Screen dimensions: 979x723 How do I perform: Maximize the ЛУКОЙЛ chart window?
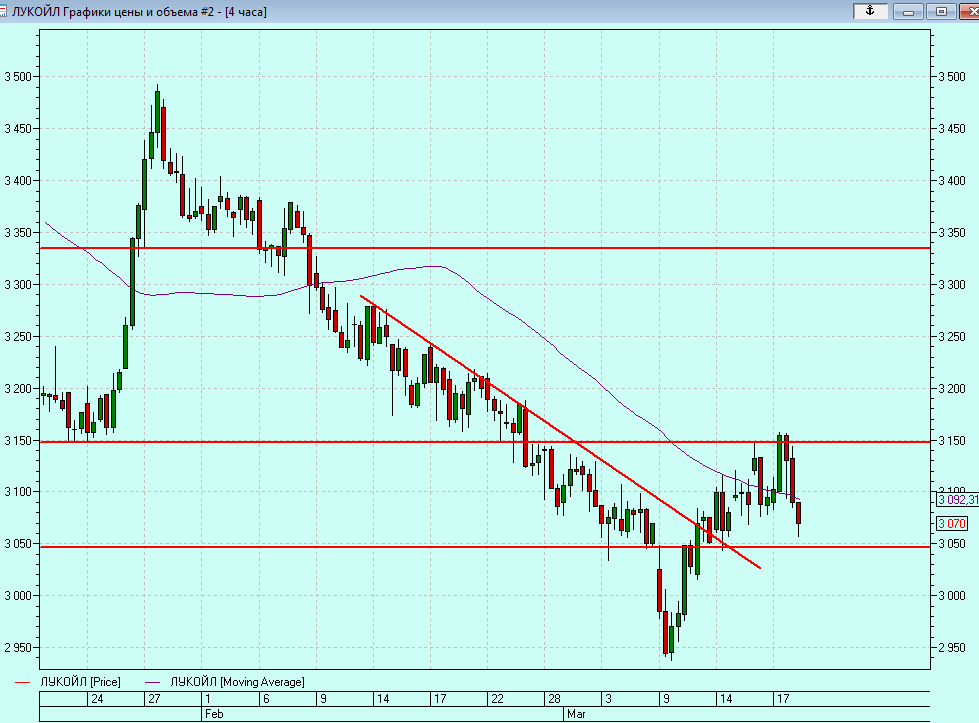(942, 11)
